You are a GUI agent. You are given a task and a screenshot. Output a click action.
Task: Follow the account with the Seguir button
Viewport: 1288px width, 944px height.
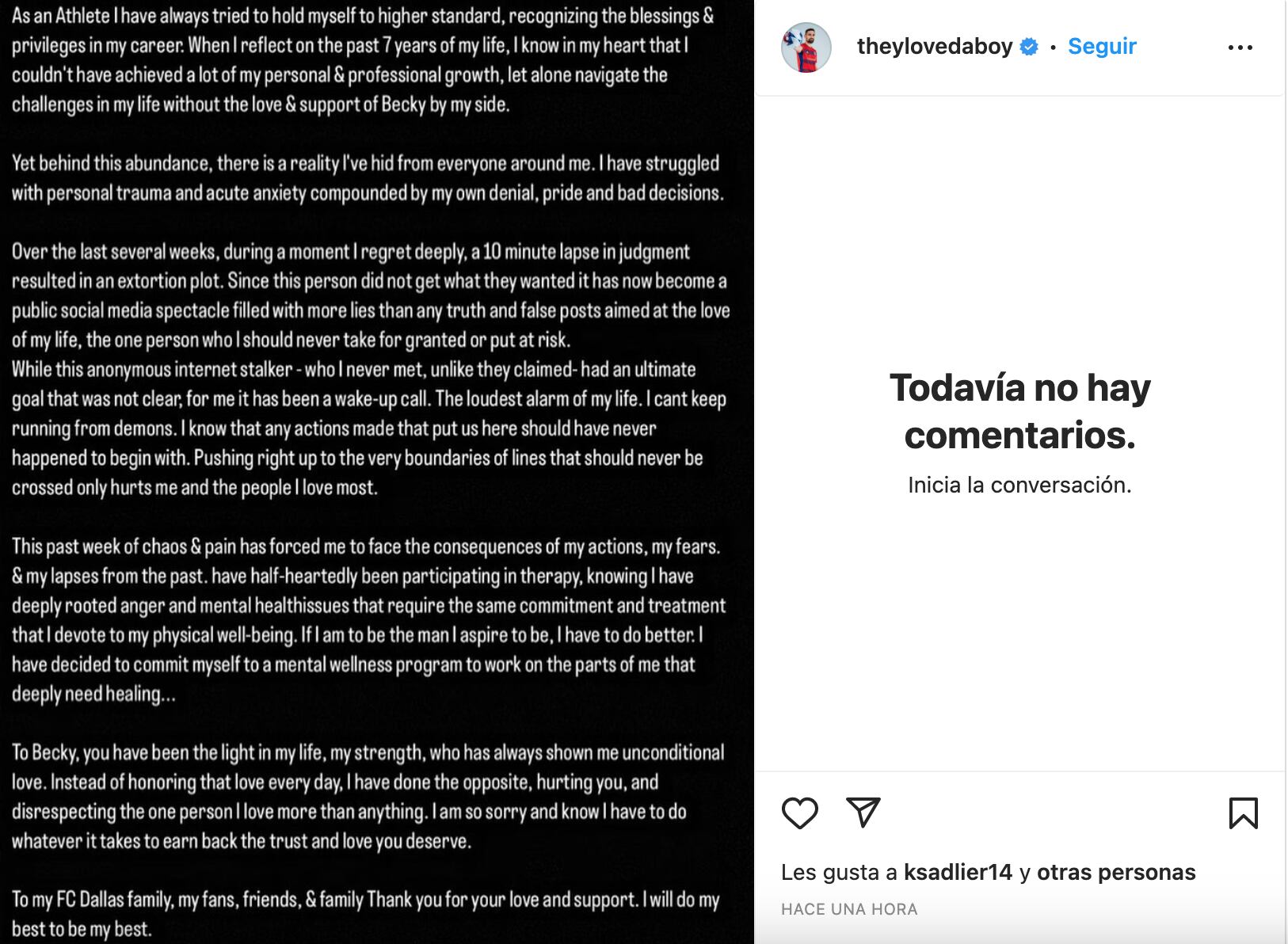point(1102,47)
